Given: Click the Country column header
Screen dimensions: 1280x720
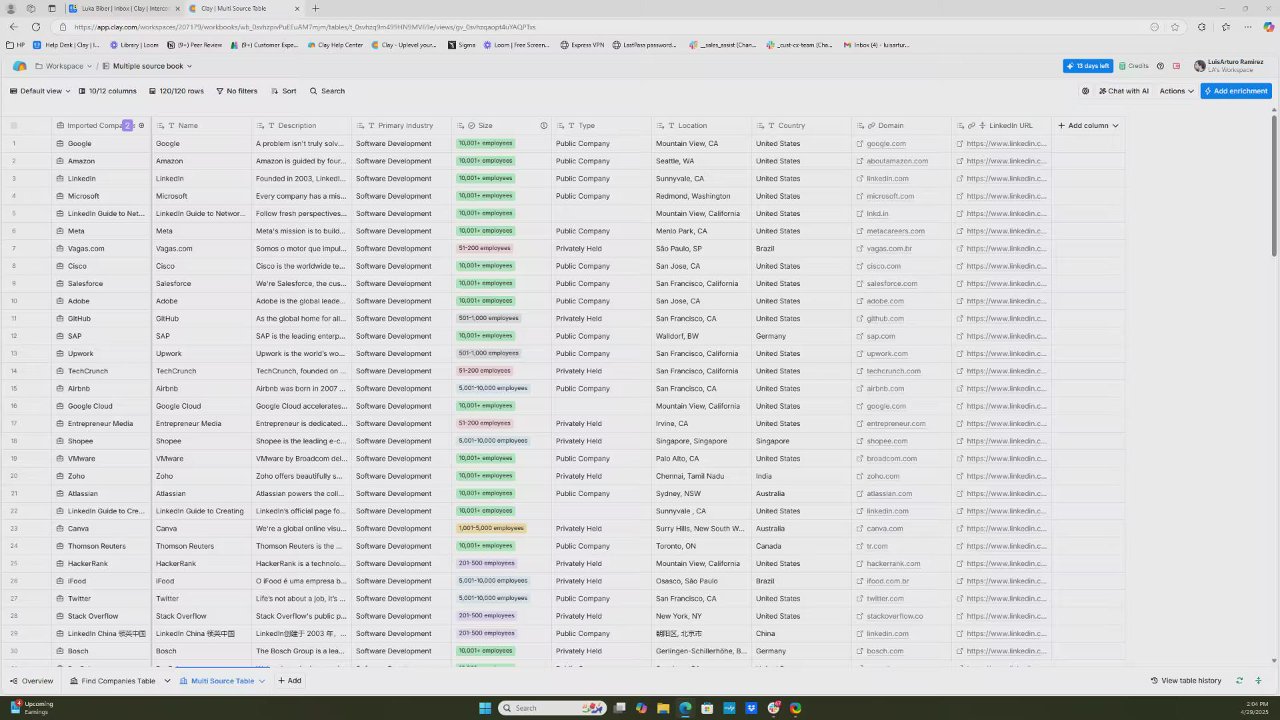Looking at the screenshot, I should point(801,126).
